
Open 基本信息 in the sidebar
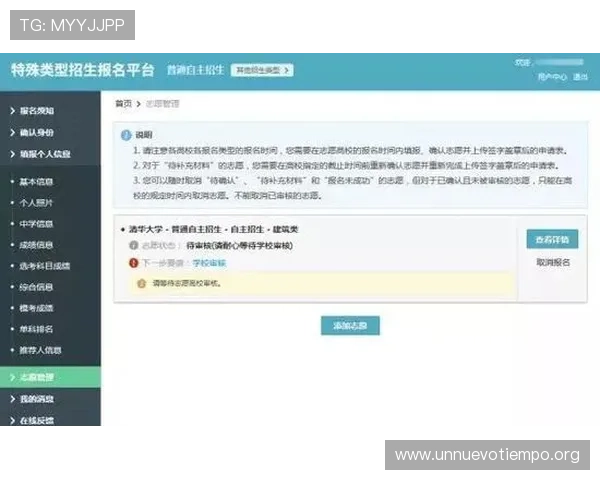[x=36, y=181]
